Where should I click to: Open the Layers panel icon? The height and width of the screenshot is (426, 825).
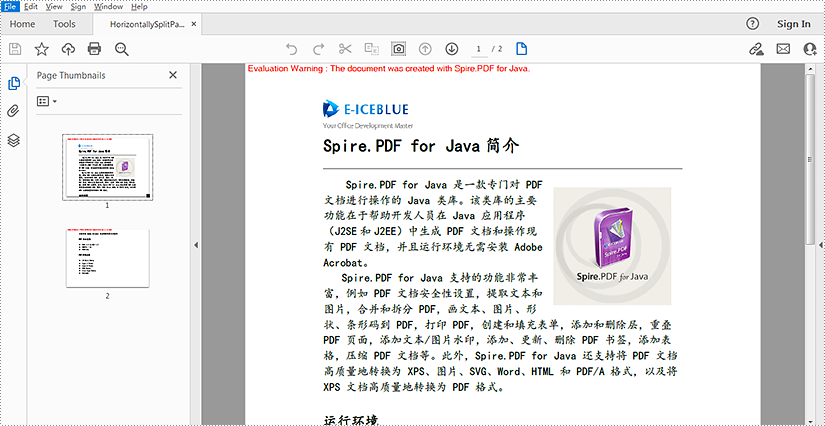pos(14,140)
